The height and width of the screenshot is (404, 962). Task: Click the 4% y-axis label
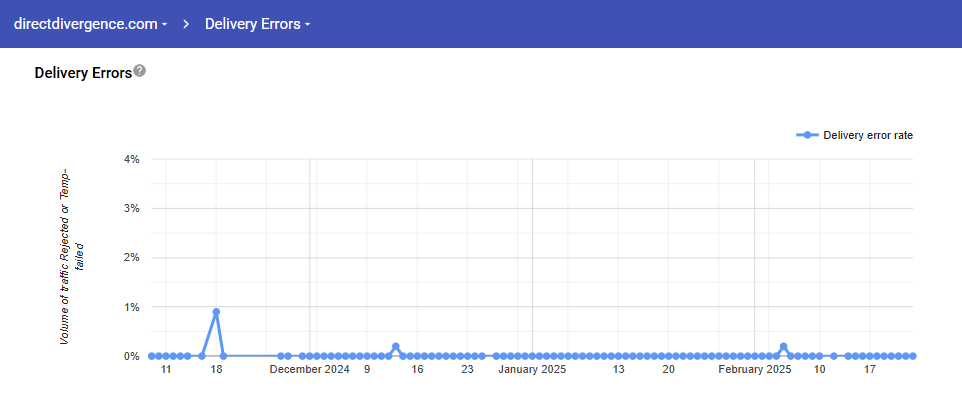point(131,159)
